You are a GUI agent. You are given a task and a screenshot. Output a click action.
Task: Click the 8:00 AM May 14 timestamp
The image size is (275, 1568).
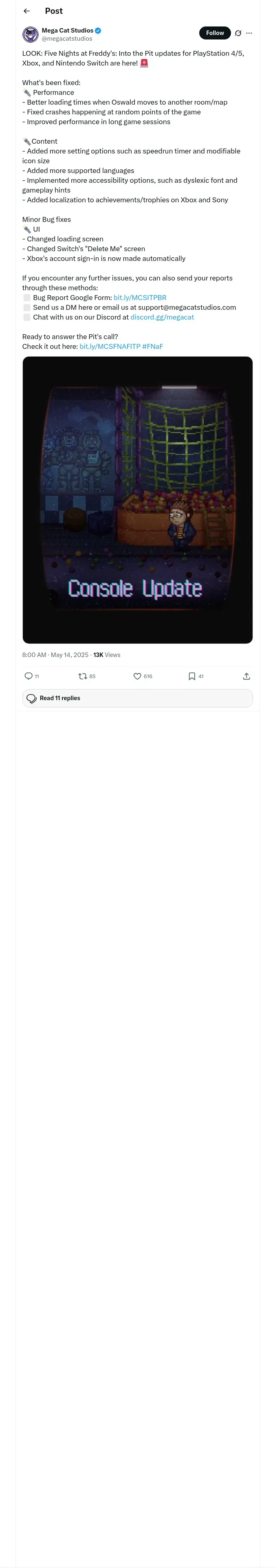tap(55, 655)
